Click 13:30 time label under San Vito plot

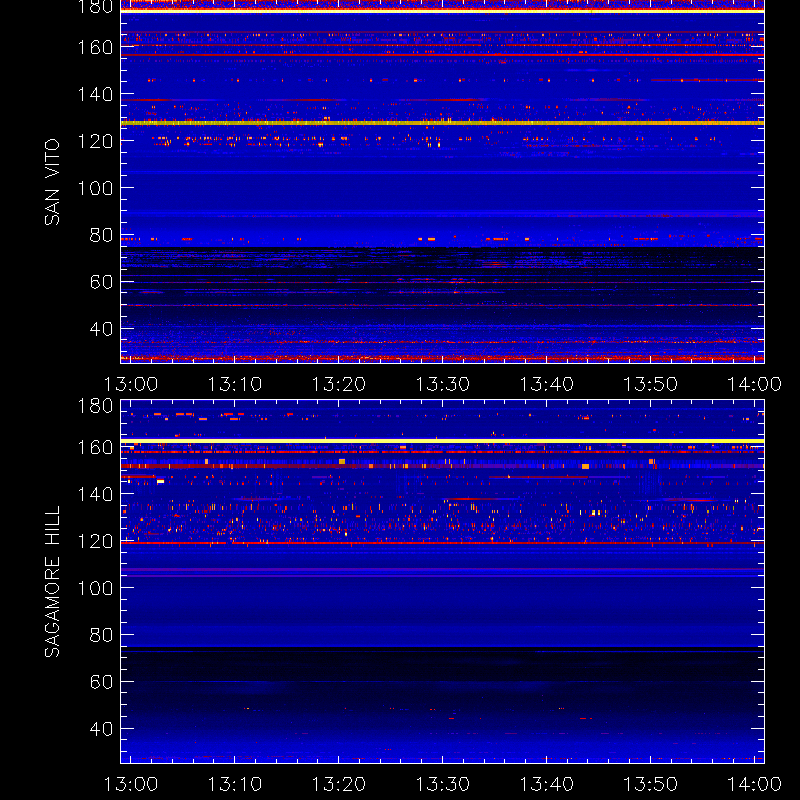click(443, 384)
